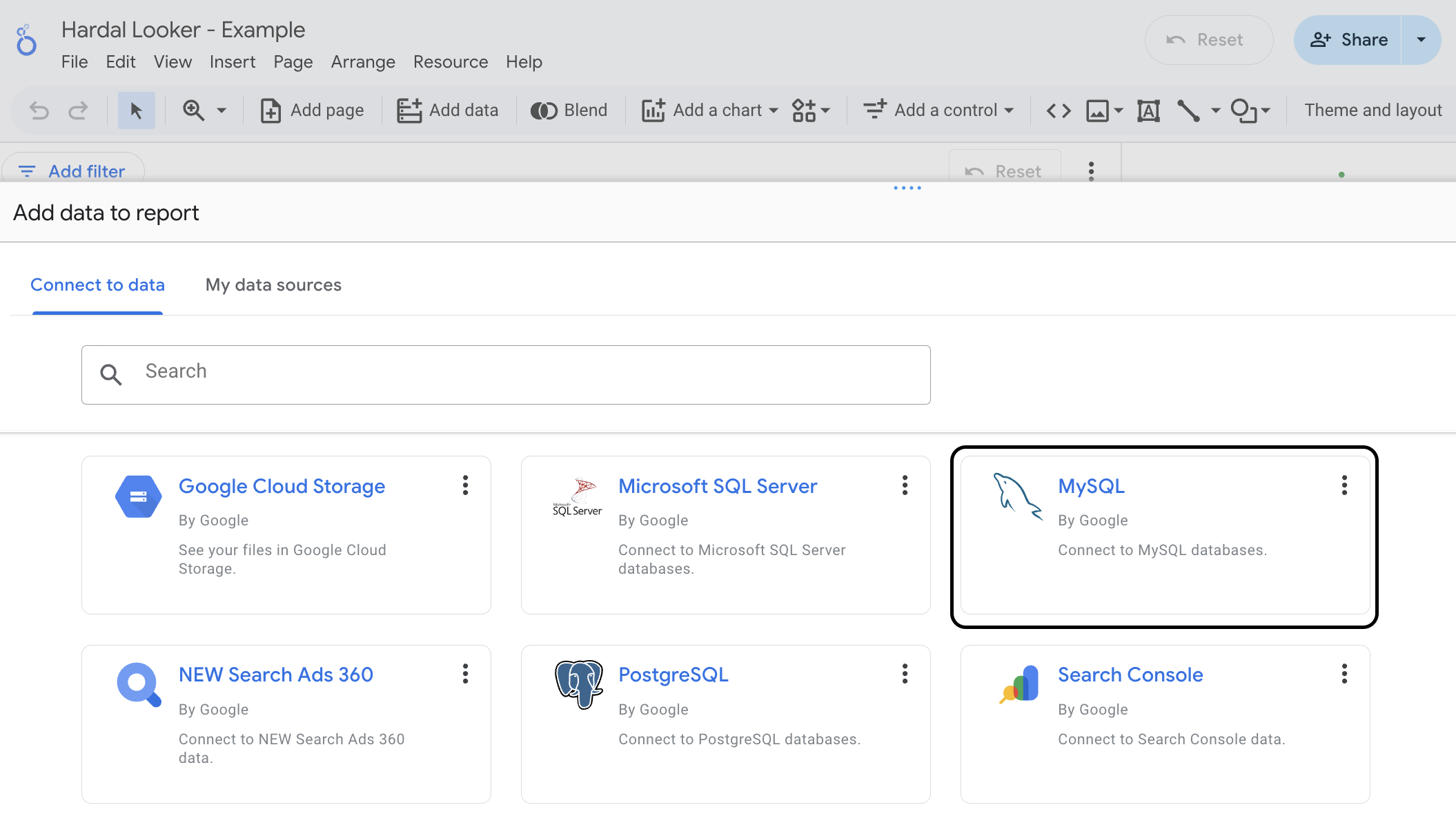
Task: Open the Add page tool
Action: tap(312, 110)
